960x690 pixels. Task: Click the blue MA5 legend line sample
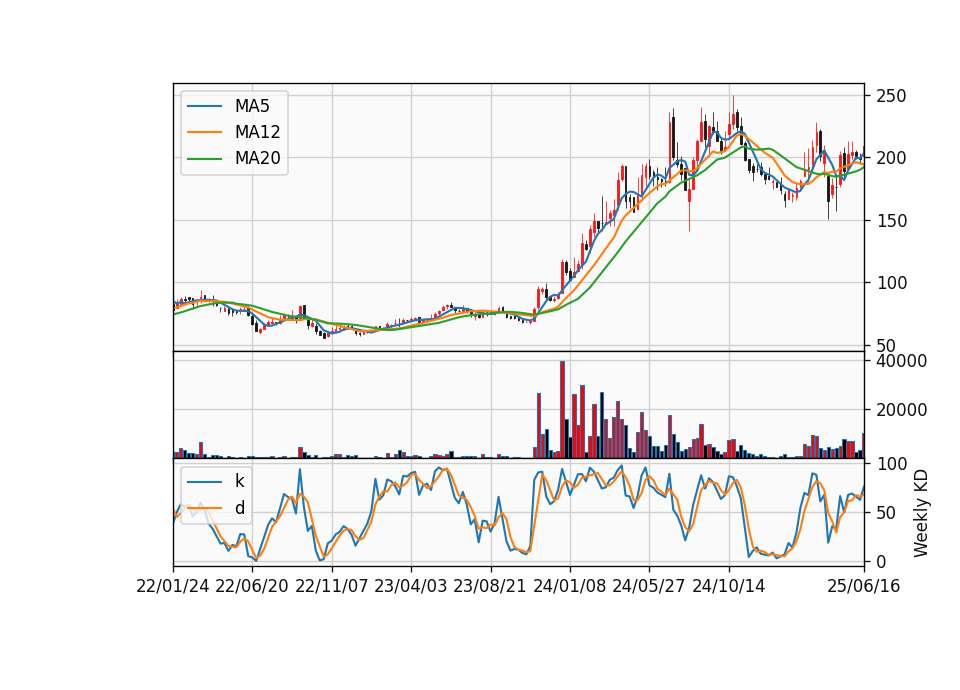[204, 107]
